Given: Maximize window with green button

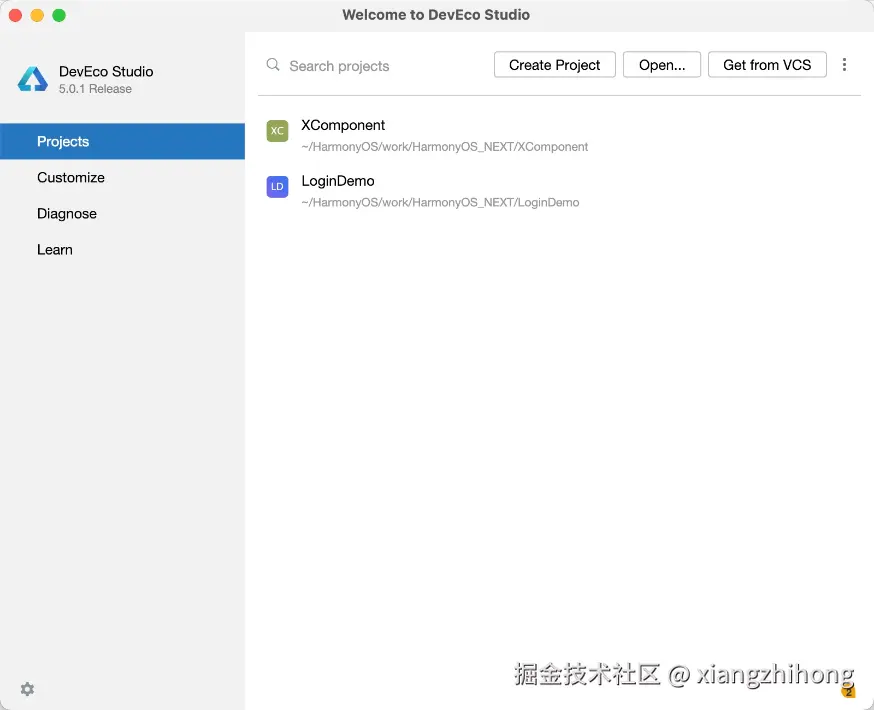Looking at the screenshot, I should (59, 15).
